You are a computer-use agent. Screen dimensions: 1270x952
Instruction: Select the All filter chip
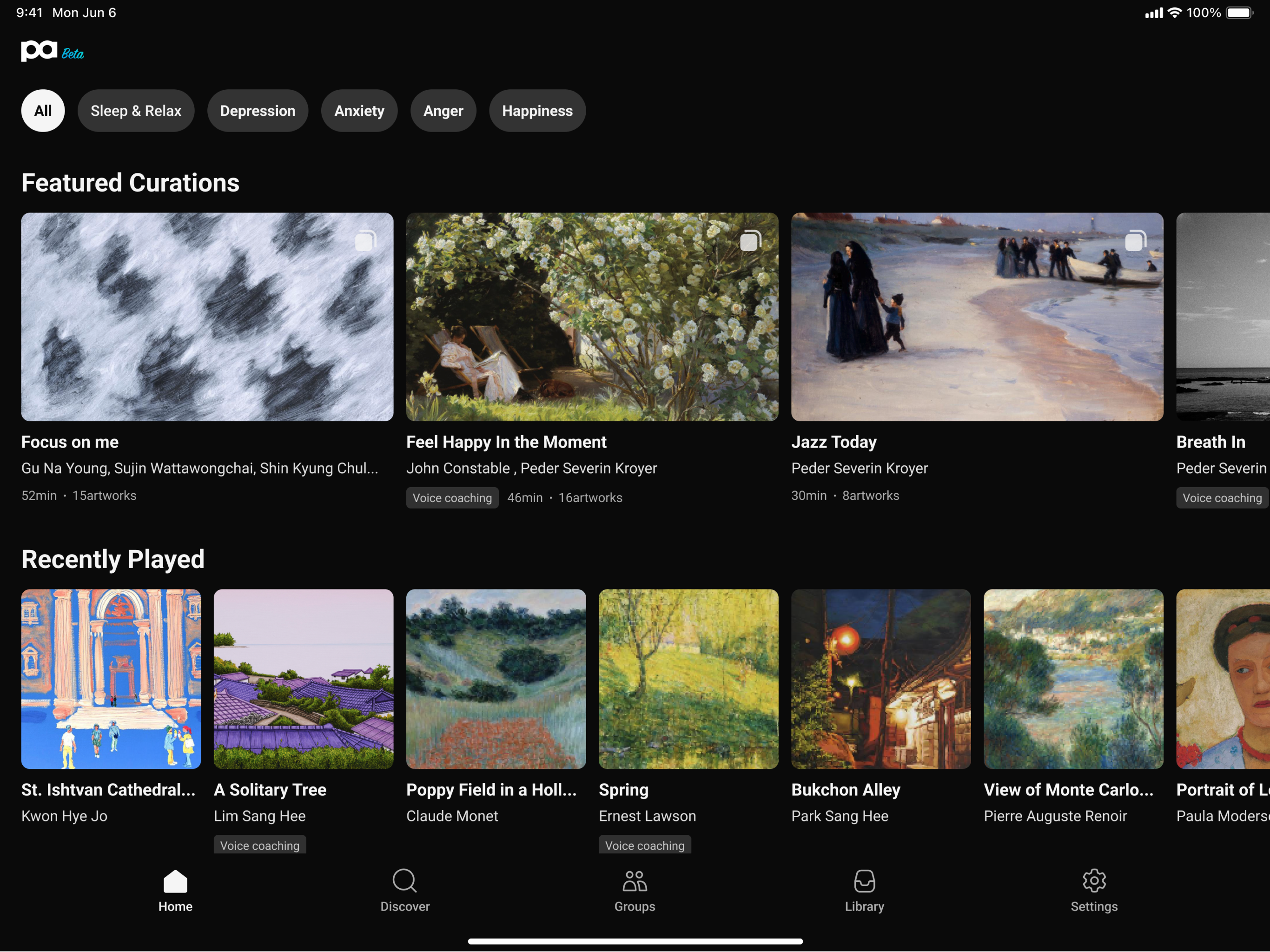click(43, 111)
